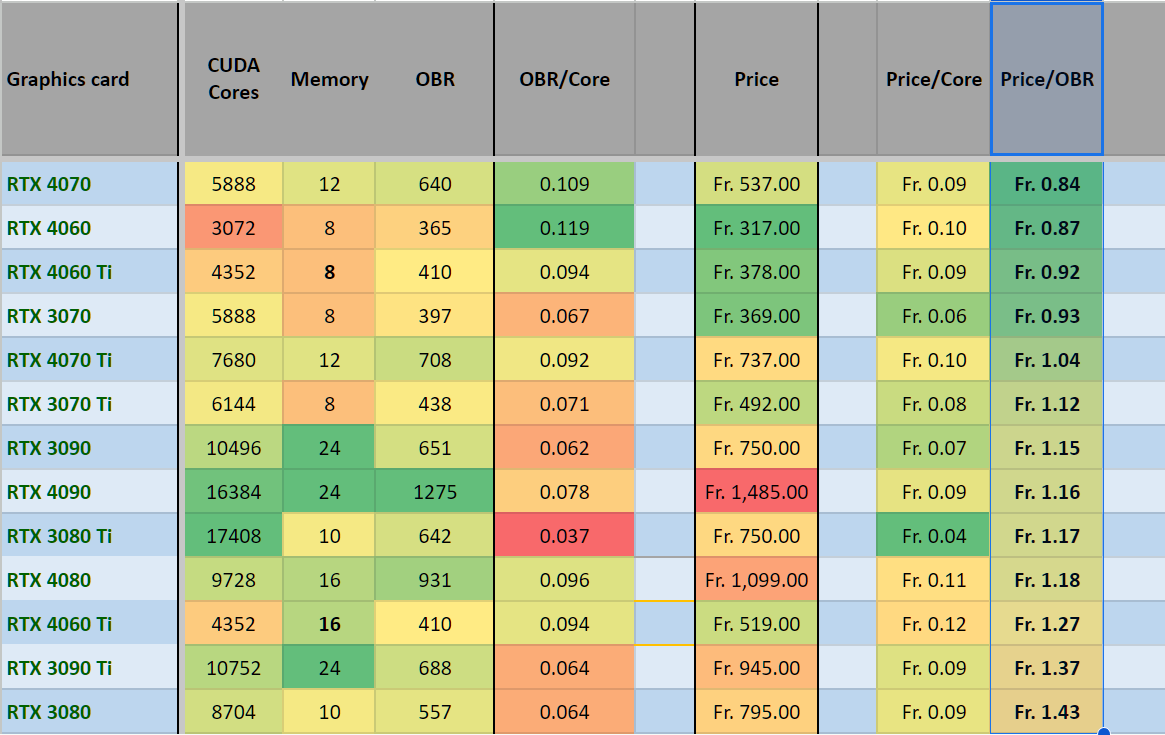Select the RTX 3080 name cell
1165x735 pixels.
pyautogui.click(x=89, y=712)
